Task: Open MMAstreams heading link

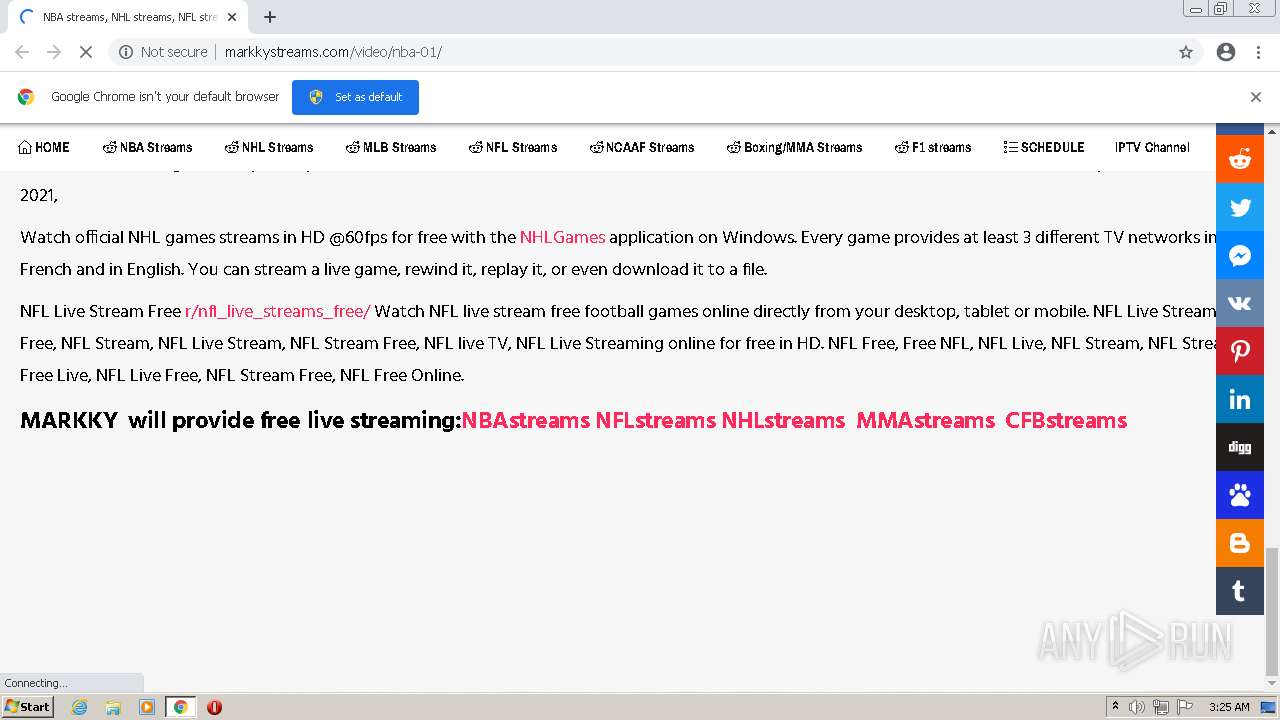Action: (925, 420)
